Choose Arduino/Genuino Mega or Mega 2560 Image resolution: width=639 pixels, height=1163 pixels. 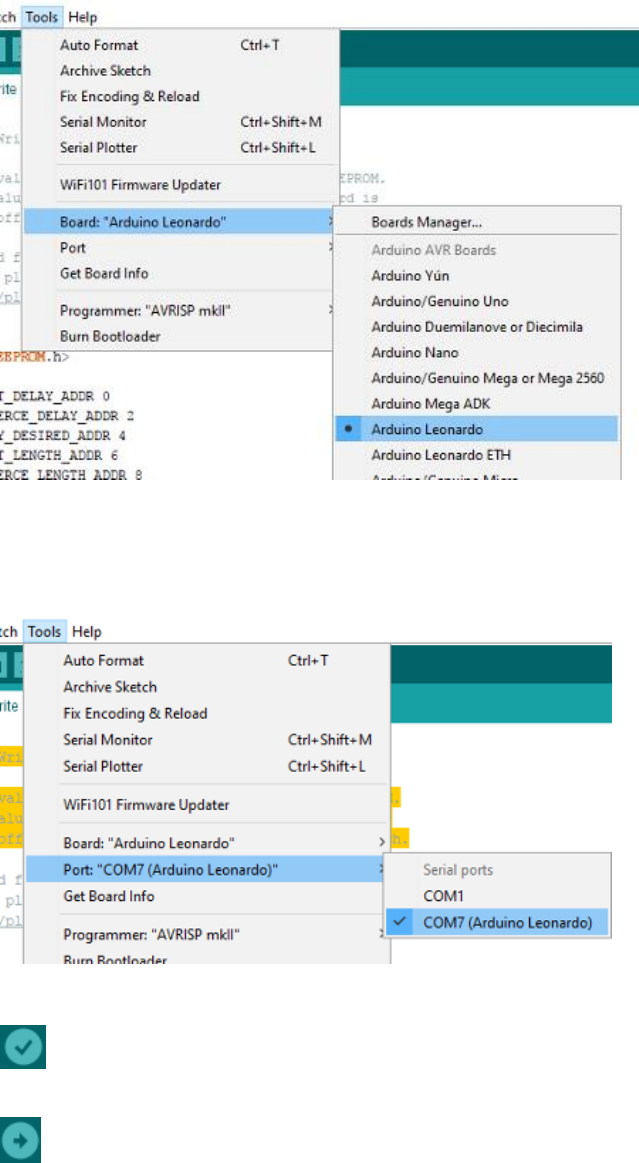(476, 378)
